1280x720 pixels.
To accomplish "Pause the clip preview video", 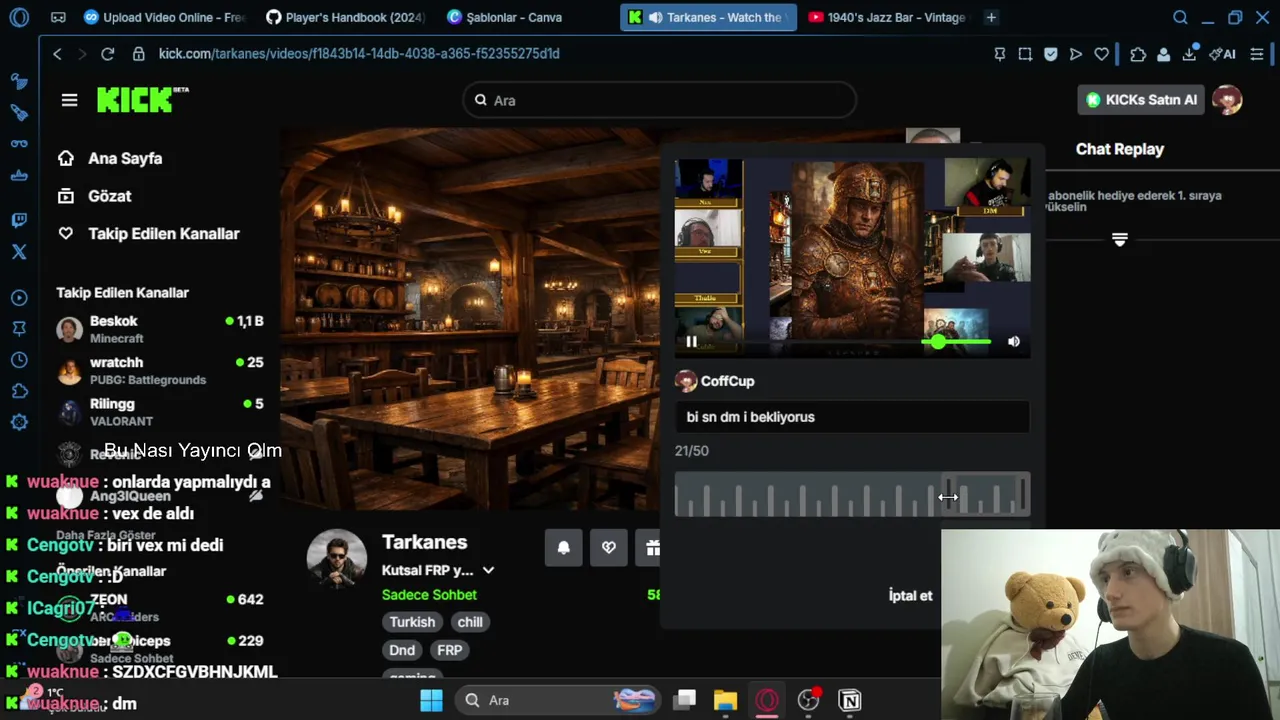I will 691,342.
